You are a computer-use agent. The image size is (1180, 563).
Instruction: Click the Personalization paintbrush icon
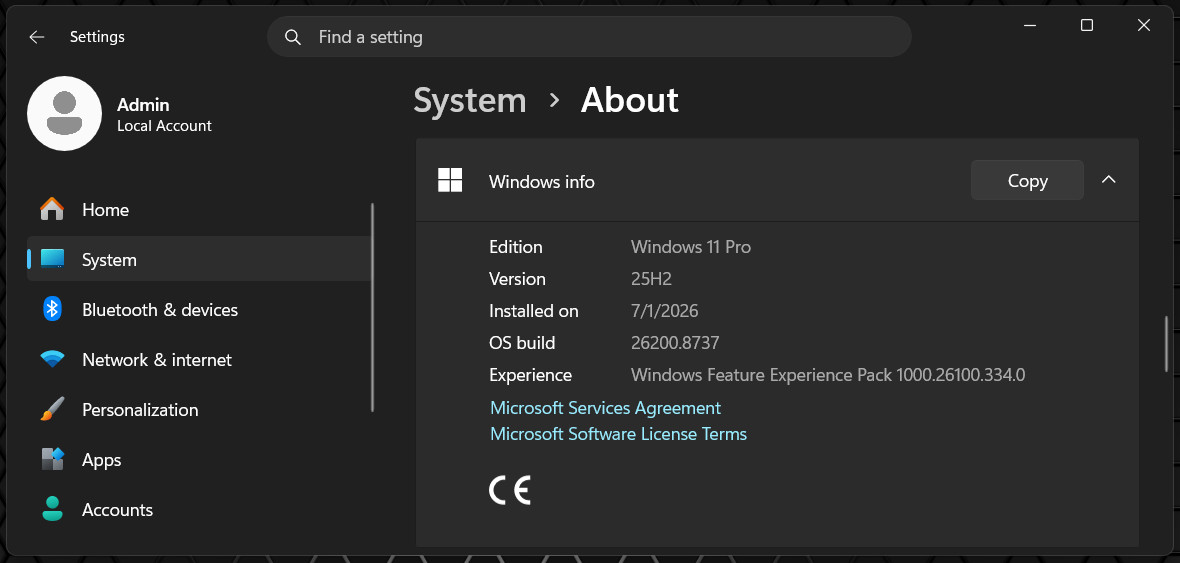coord(52,409)
